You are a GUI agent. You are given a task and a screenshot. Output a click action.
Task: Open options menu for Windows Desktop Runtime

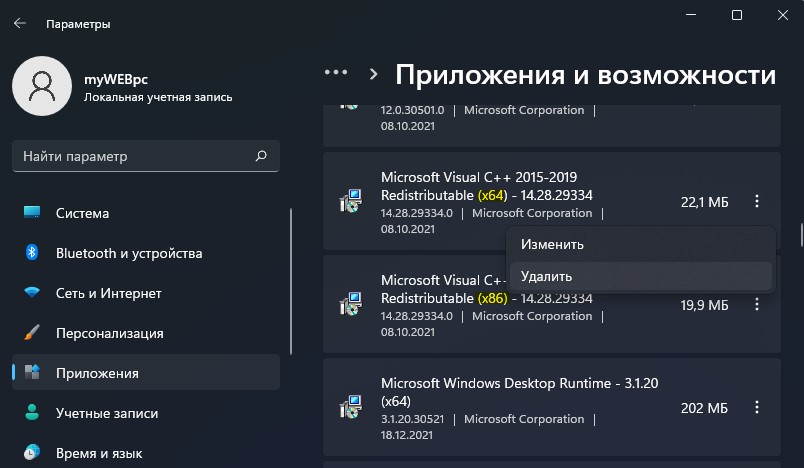757,408
